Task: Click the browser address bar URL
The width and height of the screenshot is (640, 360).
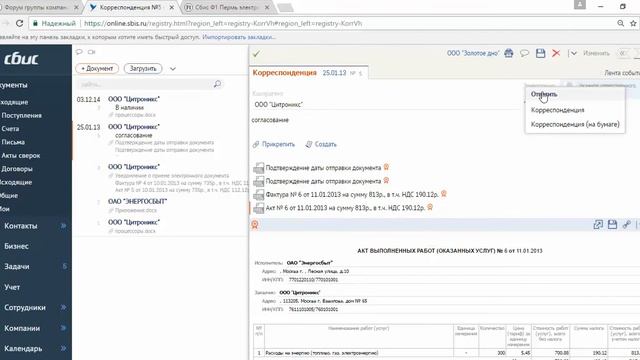Action: [223, 23]
